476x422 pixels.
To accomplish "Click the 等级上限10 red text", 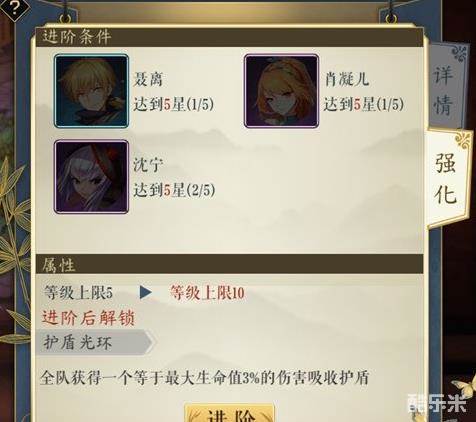I will [x=207, y=293].
